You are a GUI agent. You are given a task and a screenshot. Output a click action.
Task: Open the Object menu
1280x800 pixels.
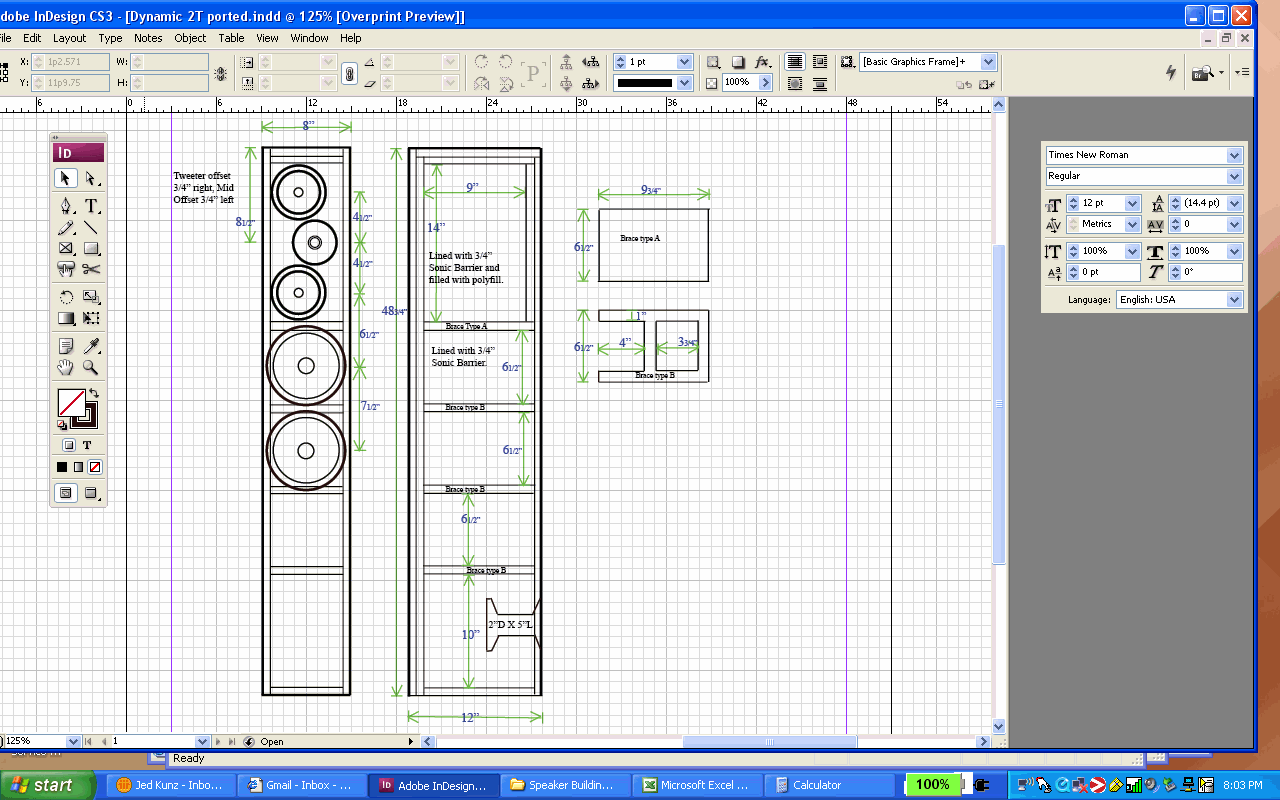click(190, 38)
